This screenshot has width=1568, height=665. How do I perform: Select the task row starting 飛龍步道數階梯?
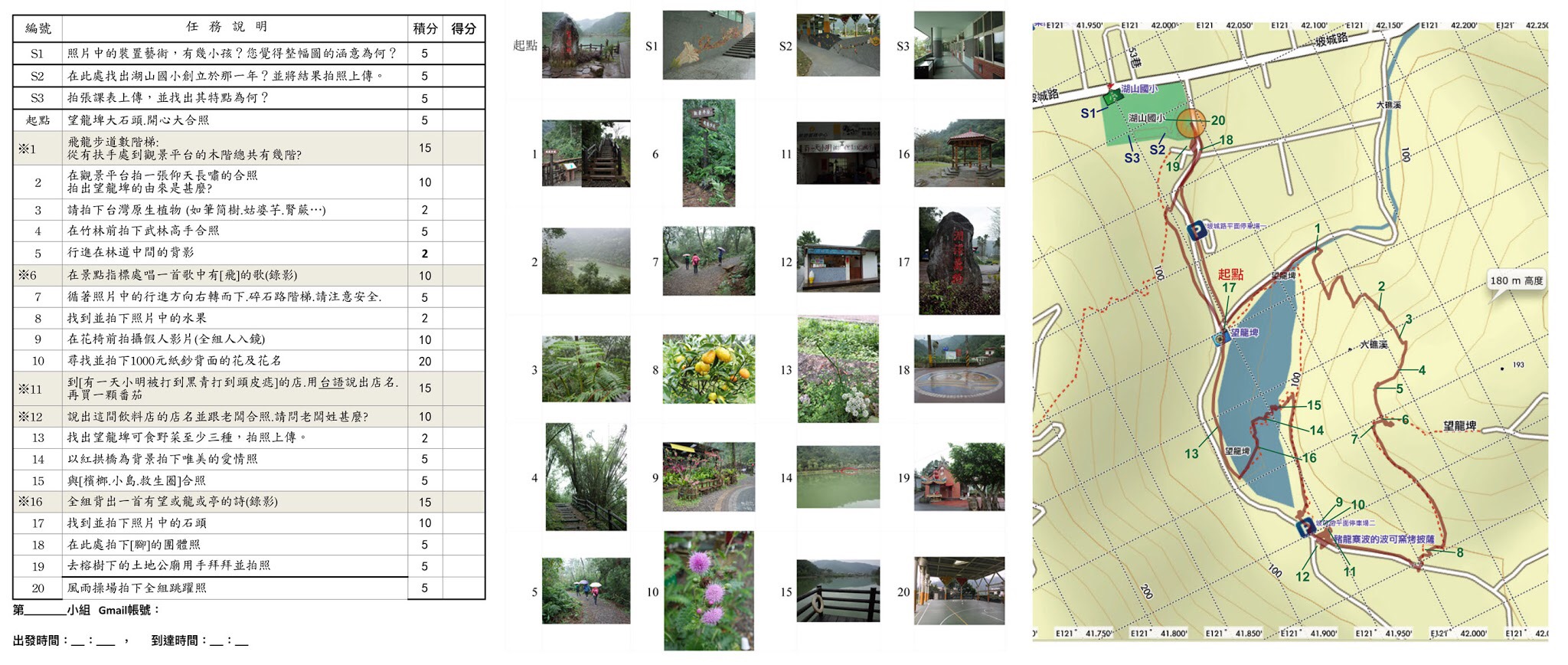[249, 148]
